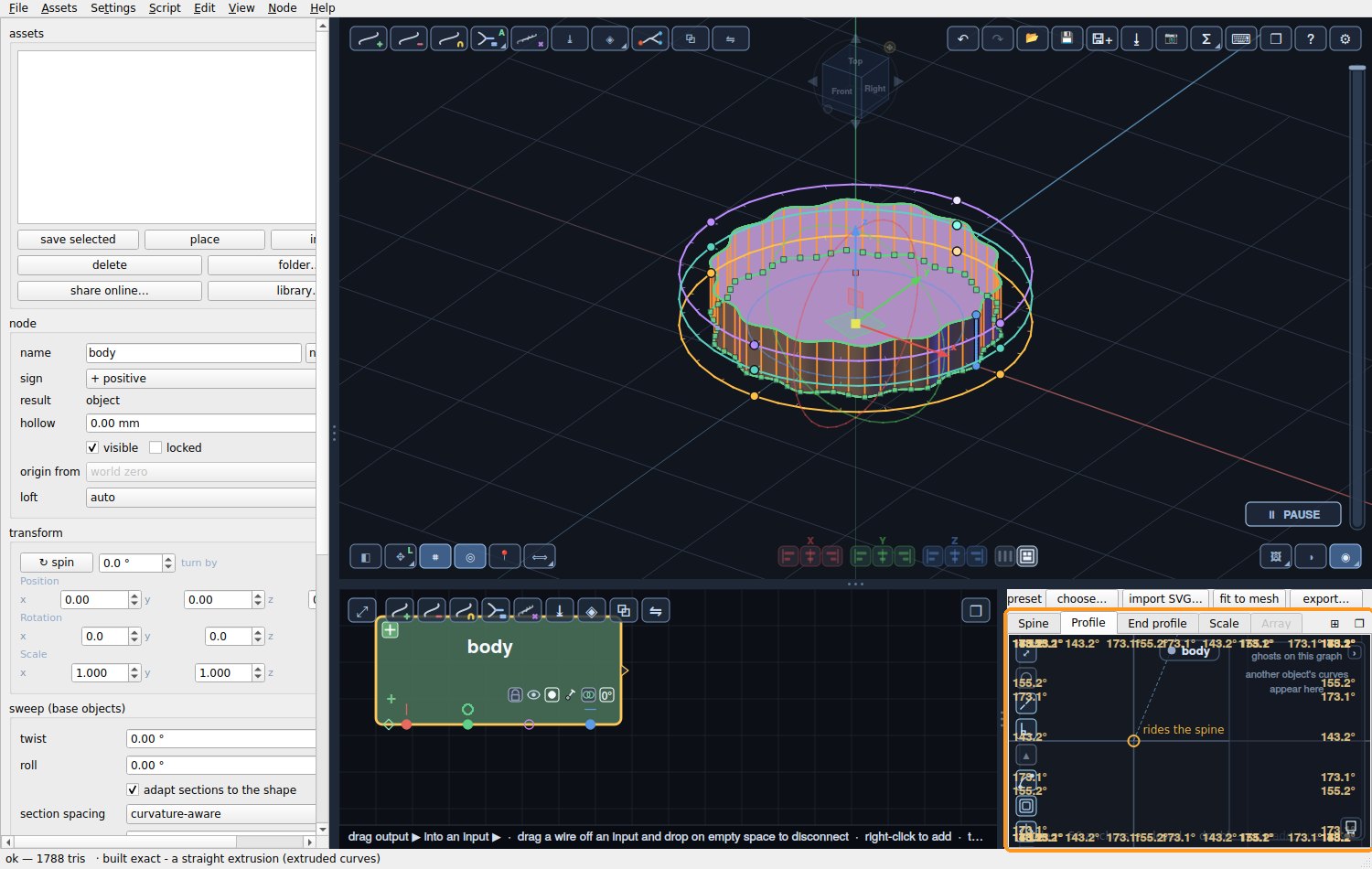Screen dimensions: 1372x869
Task: Click the import SVG... button
Action: 1165,598
